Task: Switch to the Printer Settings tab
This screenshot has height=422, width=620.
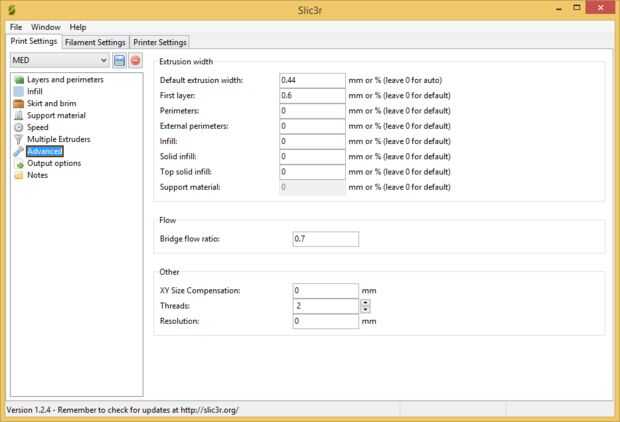Action: coord(160,42)
